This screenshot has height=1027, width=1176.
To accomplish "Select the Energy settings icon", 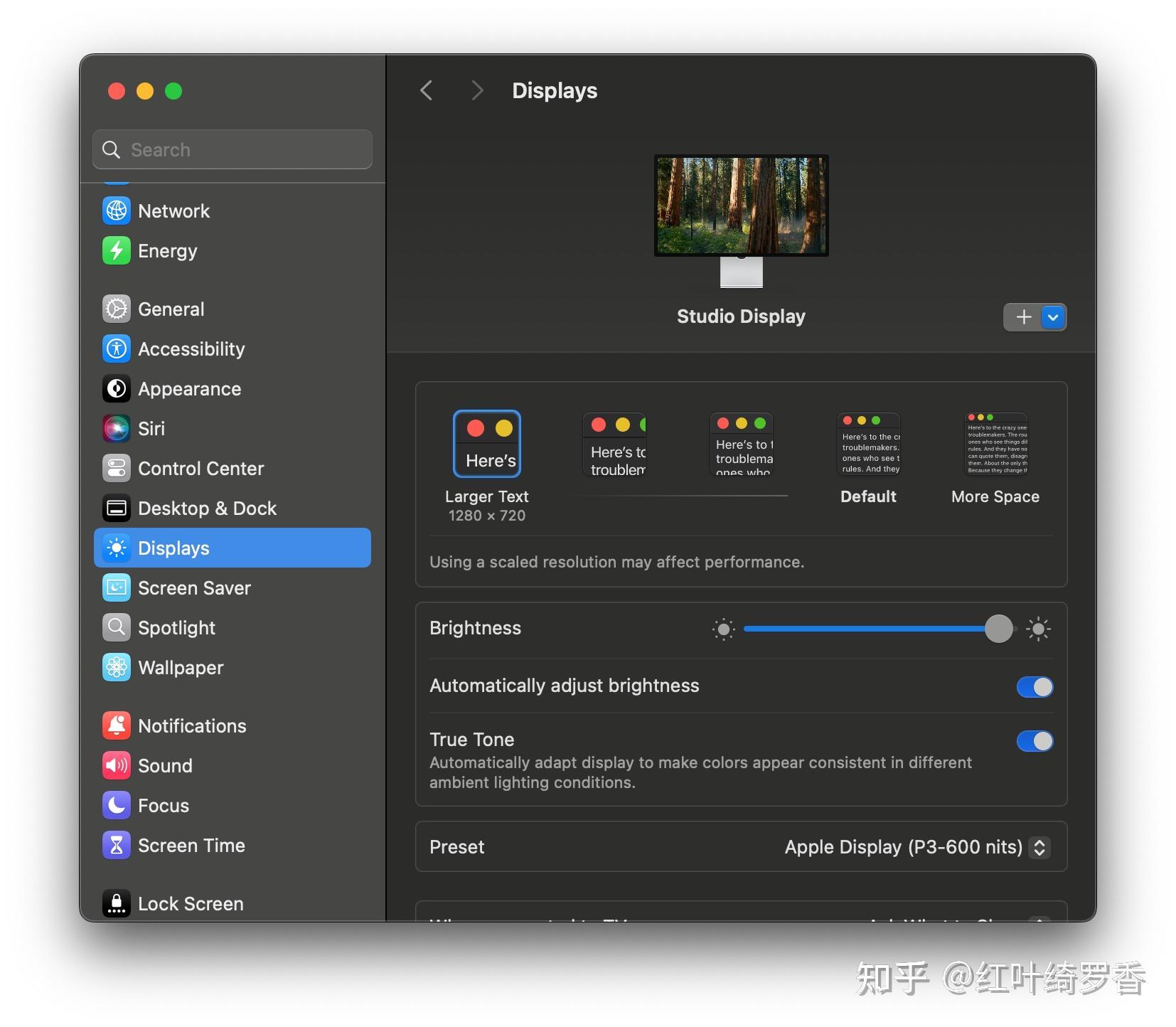I will pos(167,250).
